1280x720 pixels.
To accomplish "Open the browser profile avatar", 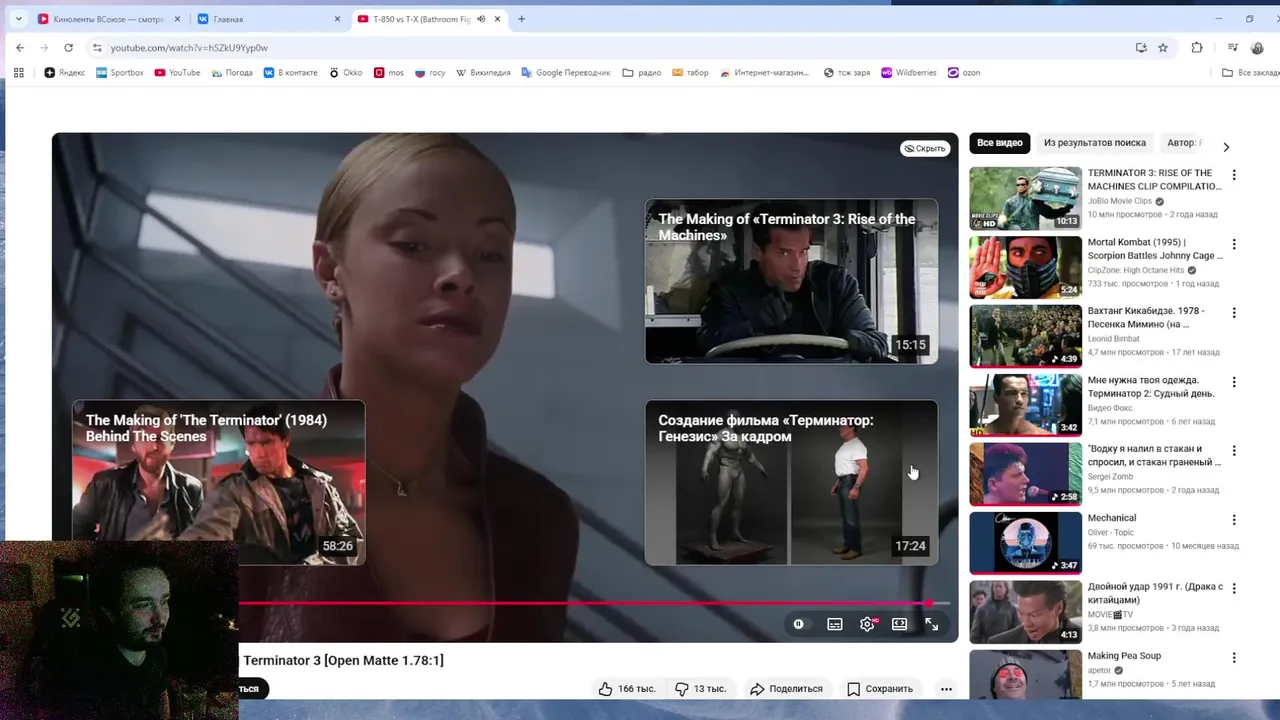I will click(x=1257, y=48).
